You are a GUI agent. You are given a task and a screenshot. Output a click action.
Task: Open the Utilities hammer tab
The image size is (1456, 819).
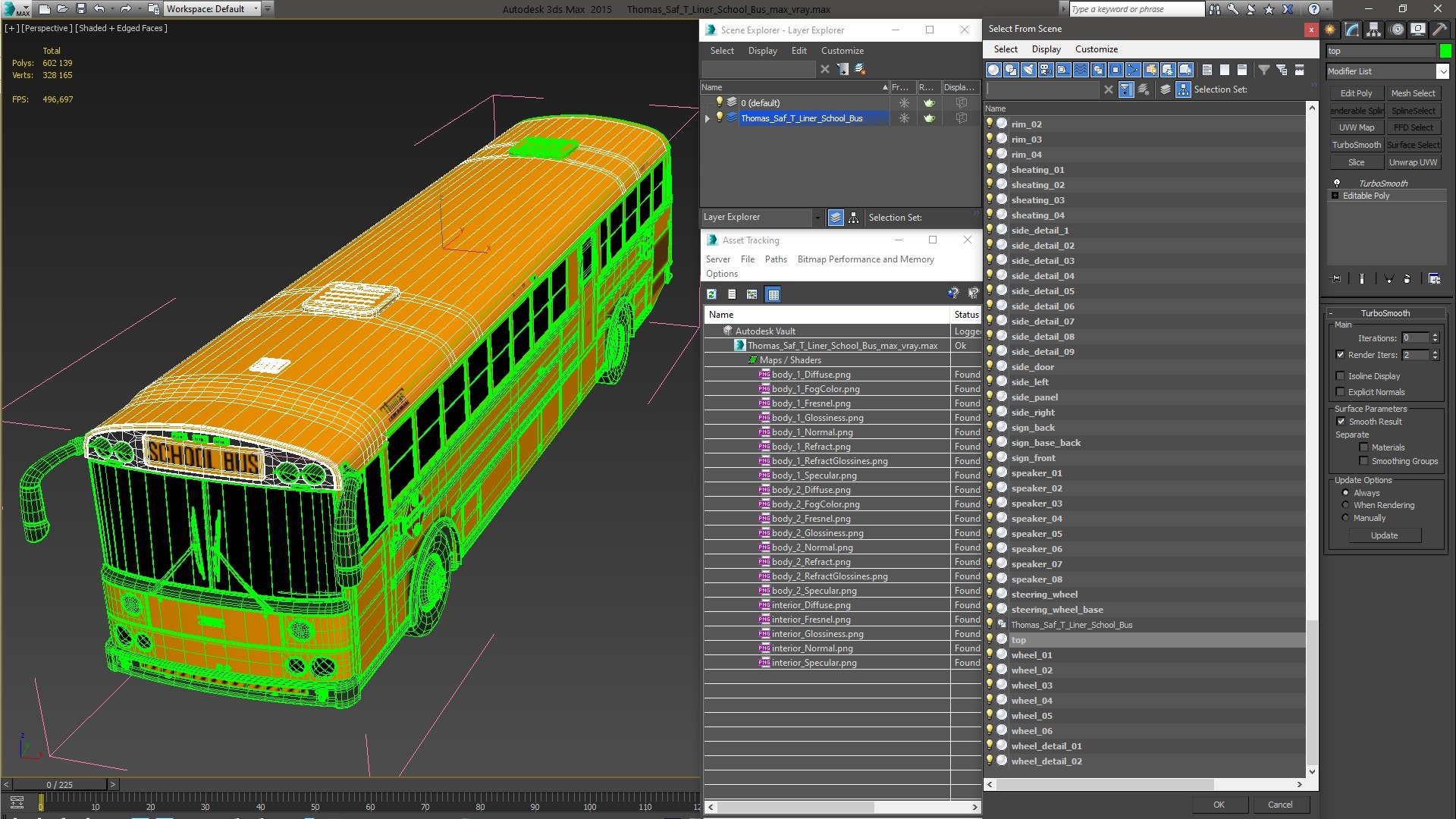(1439, 30)
